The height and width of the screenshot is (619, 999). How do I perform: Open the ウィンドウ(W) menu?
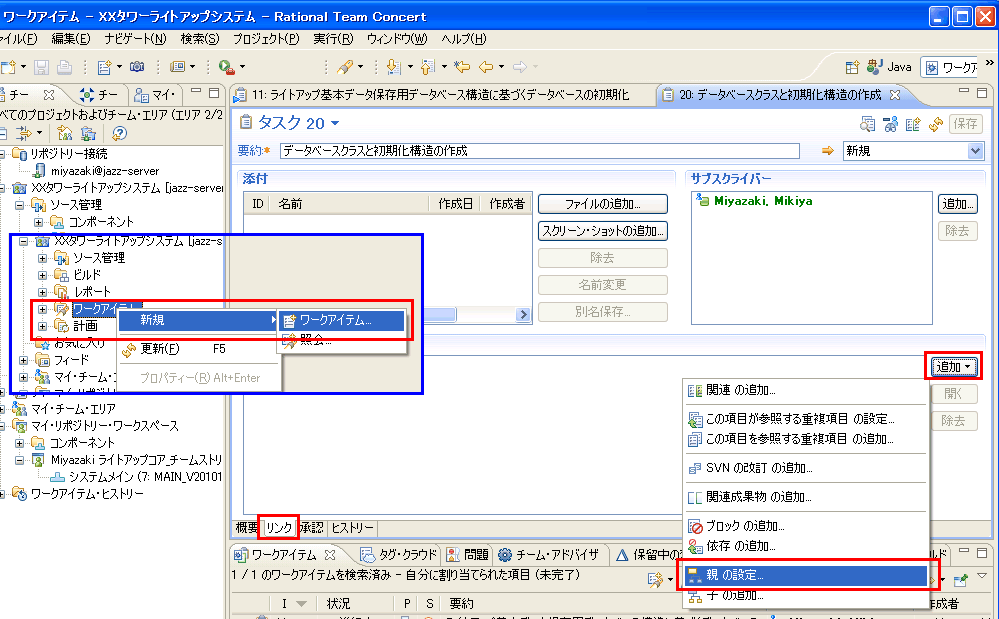click(397, 39)
